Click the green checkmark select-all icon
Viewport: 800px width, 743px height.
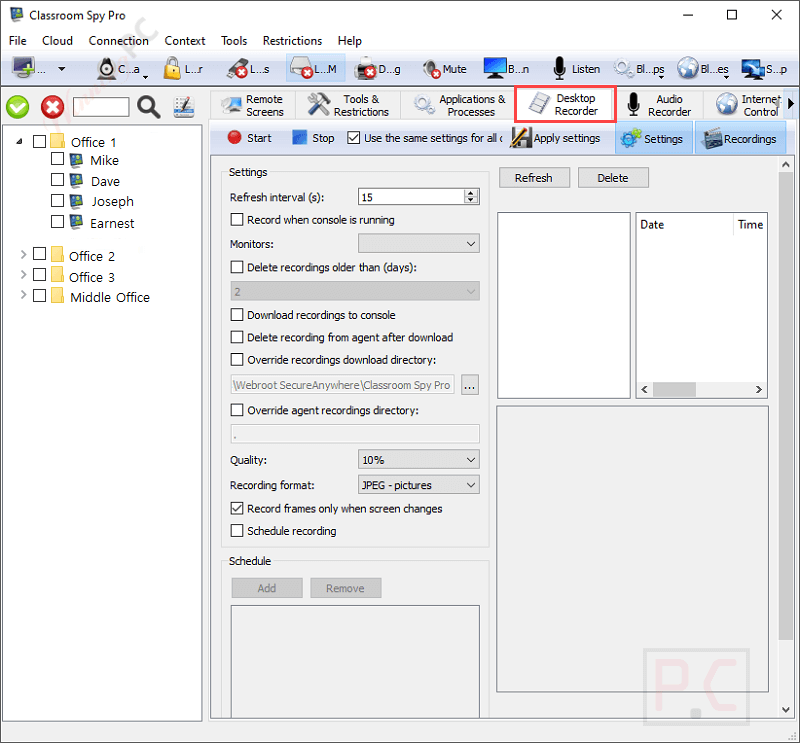tap(18, 107)
